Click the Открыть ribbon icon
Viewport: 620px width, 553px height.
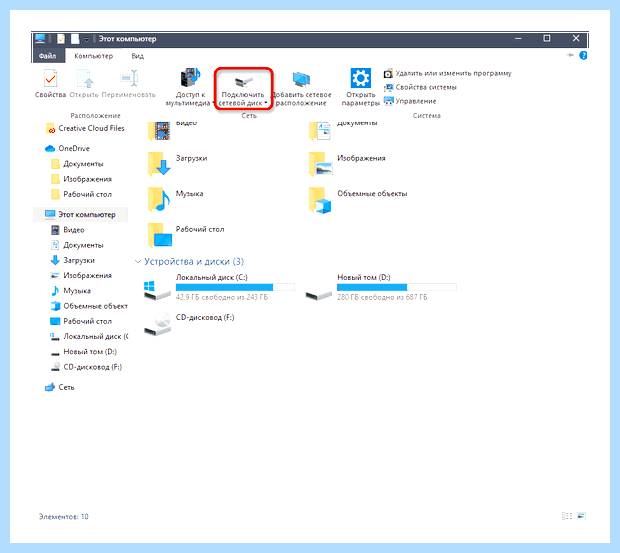click(85, 78)
